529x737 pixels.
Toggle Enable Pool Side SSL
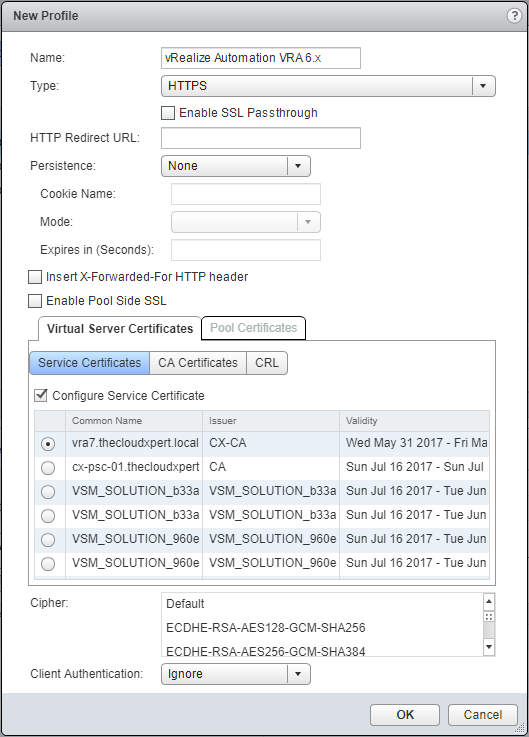pyautogui.click(x=35, y=301)
